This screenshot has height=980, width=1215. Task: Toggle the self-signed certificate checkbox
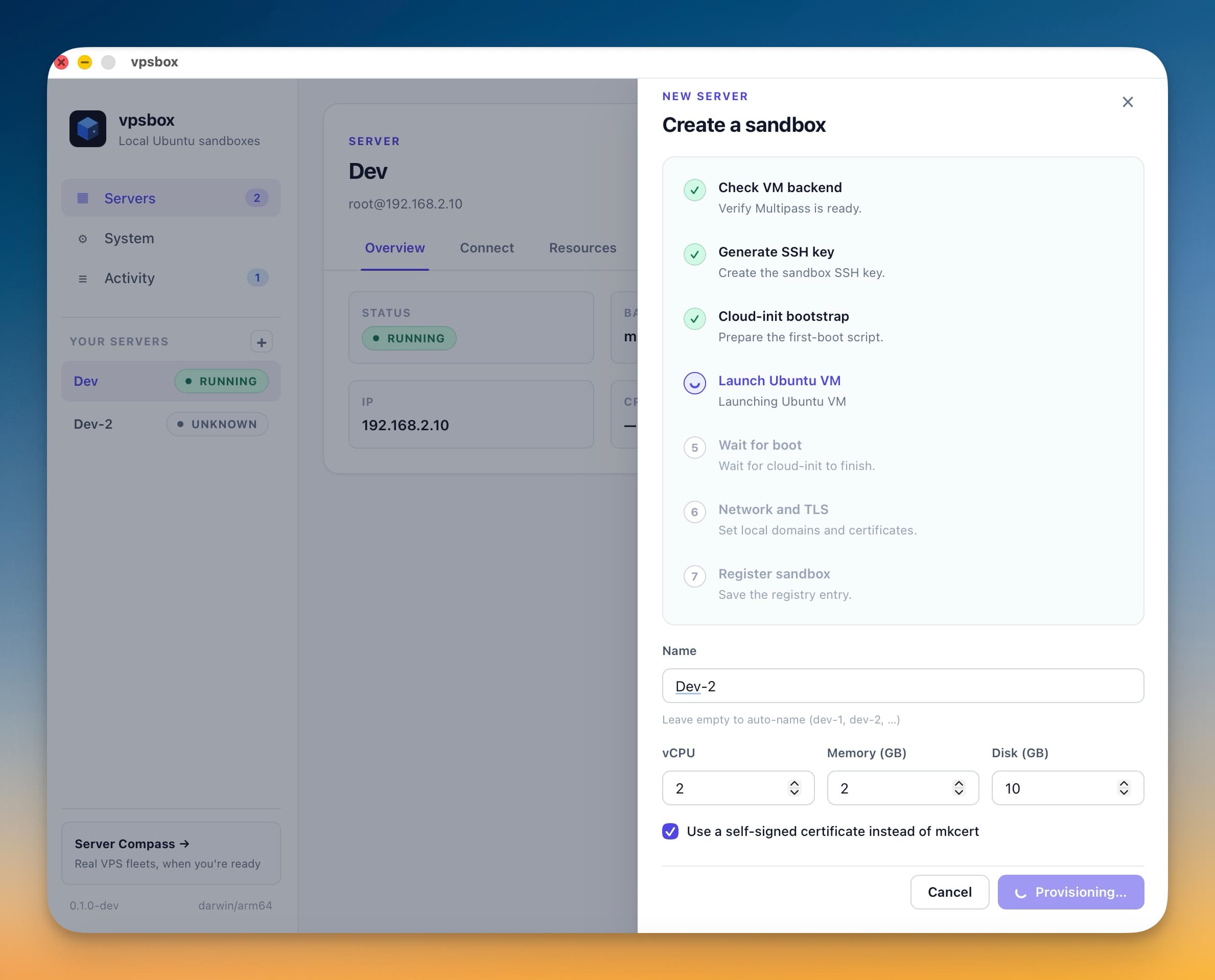tap(670, 831)
